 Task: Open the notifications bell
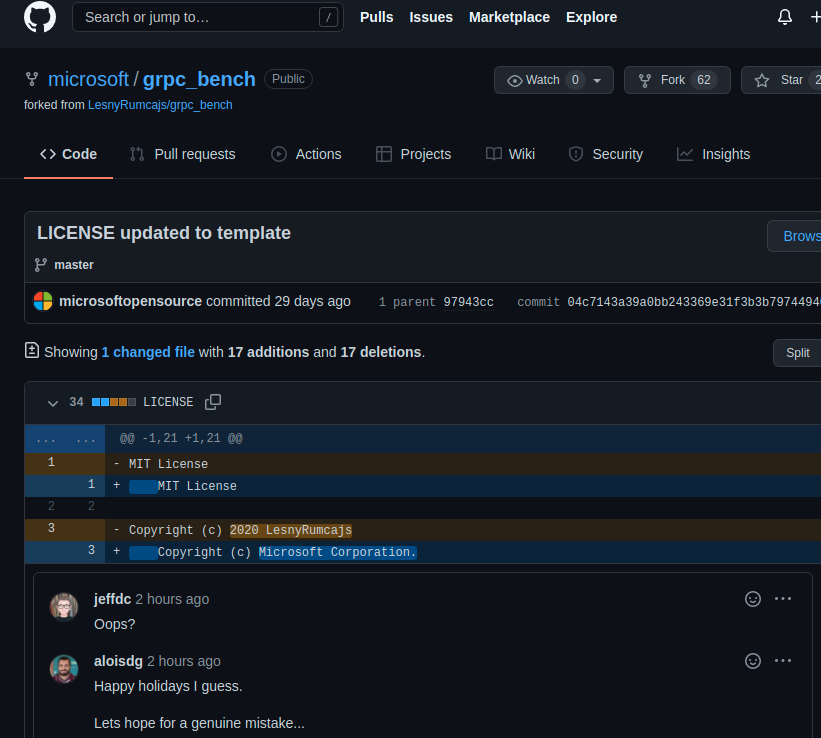(784, 17)
